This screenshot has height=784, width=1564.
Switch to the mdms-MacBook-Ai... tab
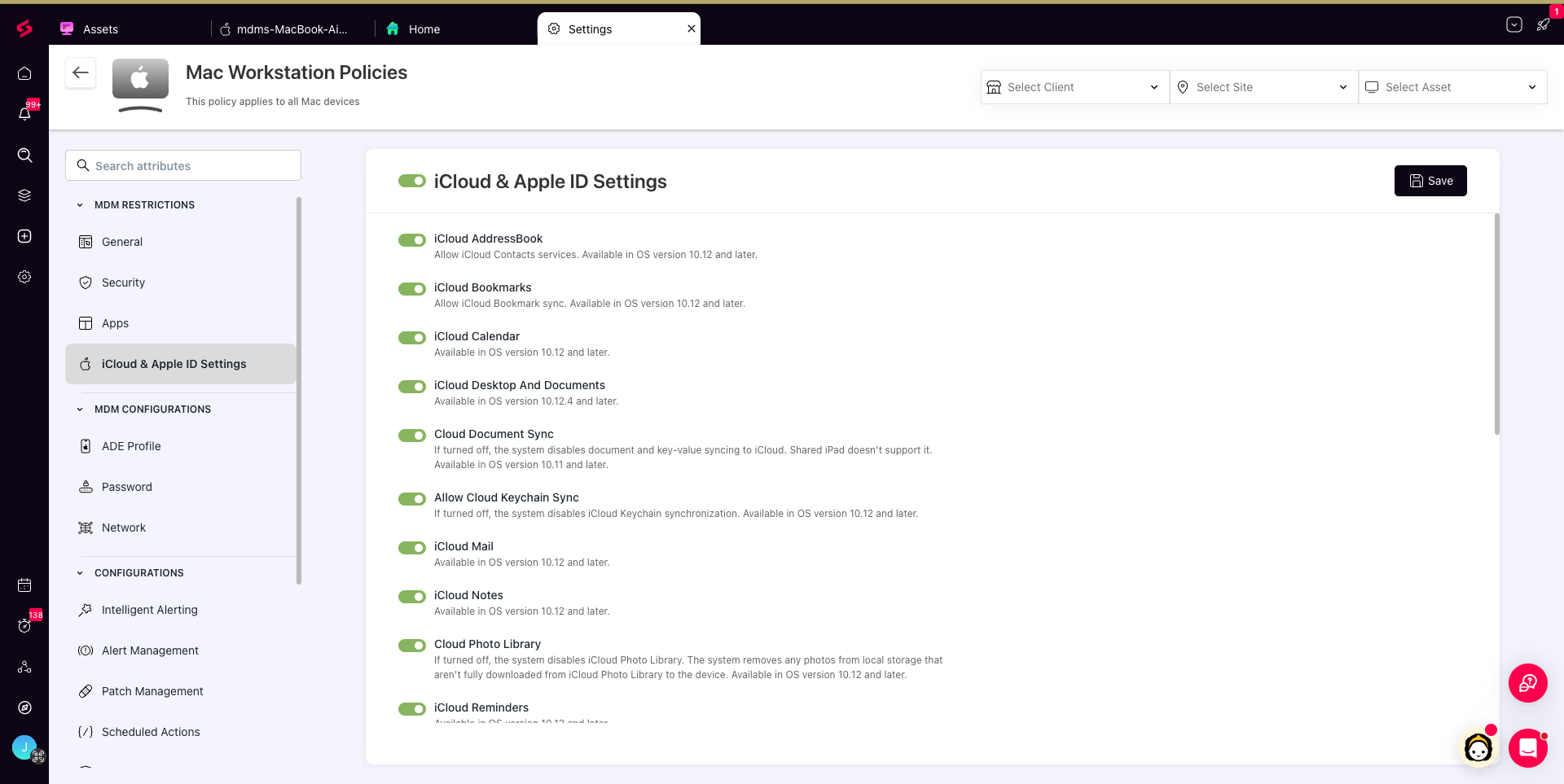pyautogui.click(x=293, y=28)
